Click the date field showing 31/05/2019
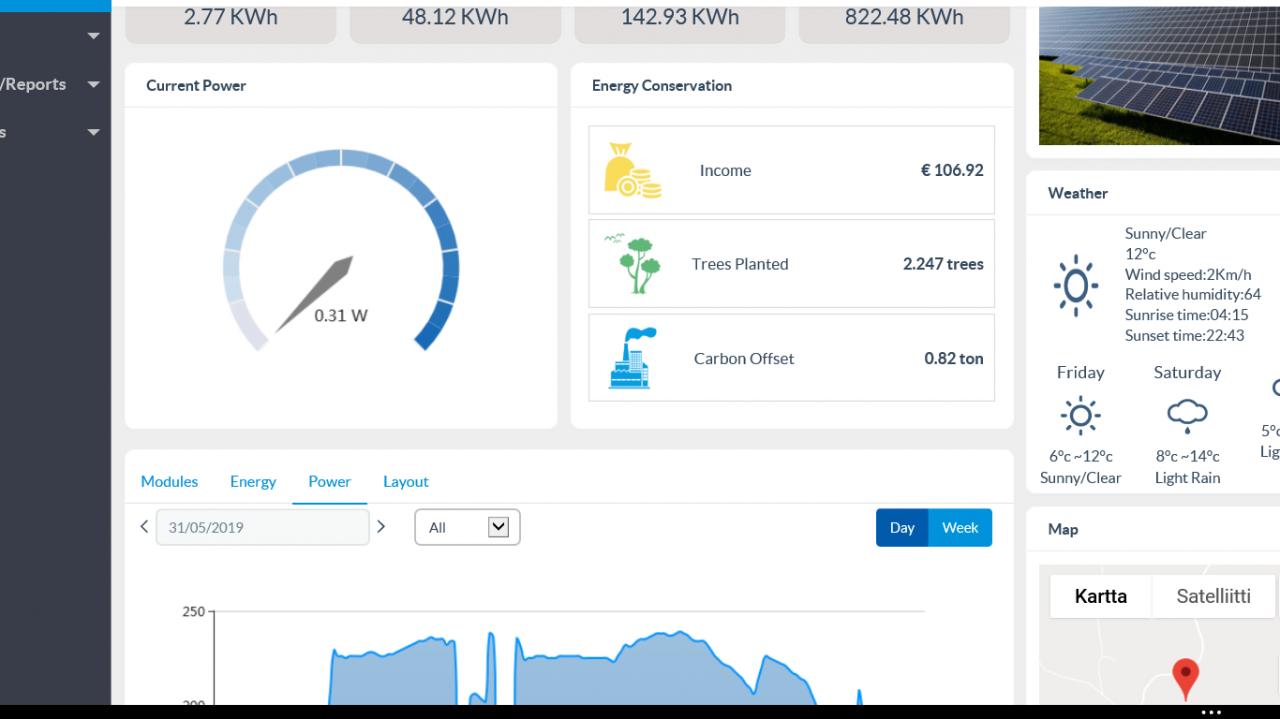Image resolution: width=1280 pixels, height=719 pixels. point(262,527)
